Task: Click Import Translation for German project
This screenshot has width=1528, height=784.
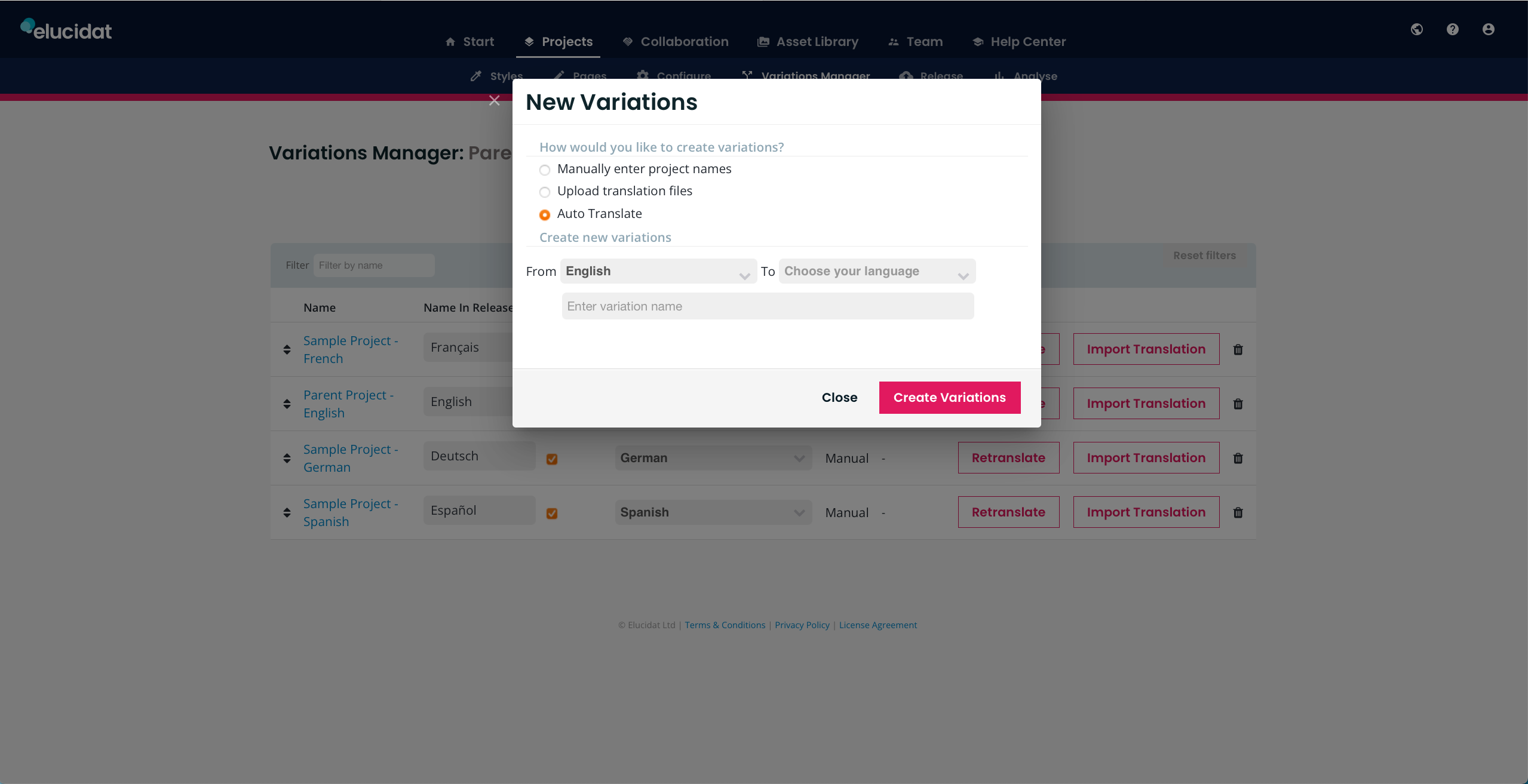Action: pyautogui.click(x=1146, y=458)
